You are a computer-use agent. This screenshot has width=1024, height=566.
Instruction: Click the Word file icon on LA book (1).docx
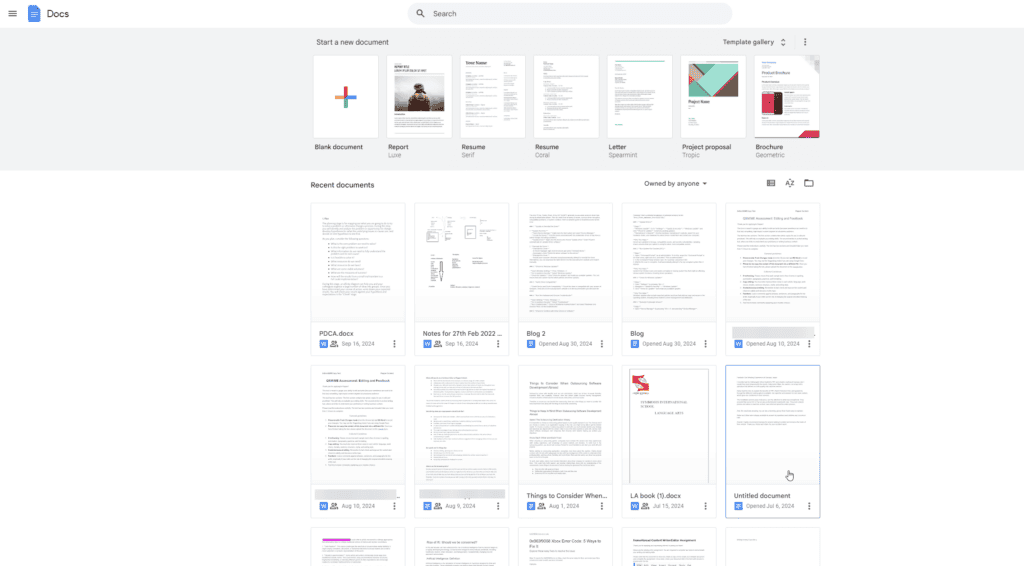tap(634, 506)
